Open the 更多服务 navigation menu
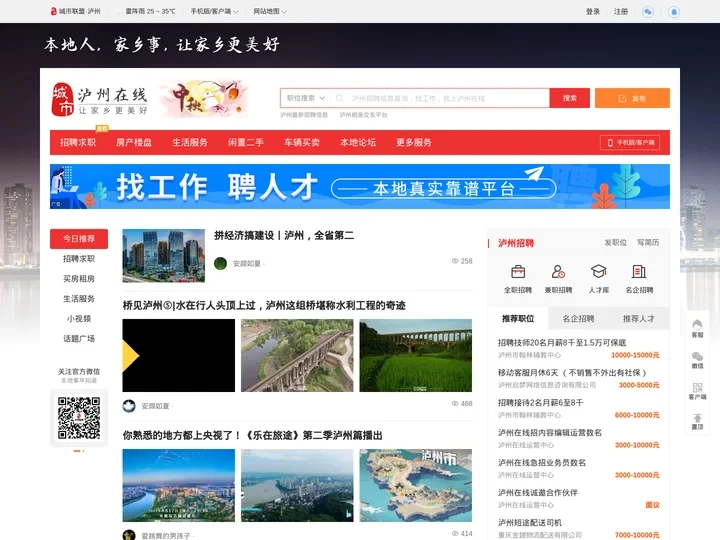The image size is (720, 540). 414,142
